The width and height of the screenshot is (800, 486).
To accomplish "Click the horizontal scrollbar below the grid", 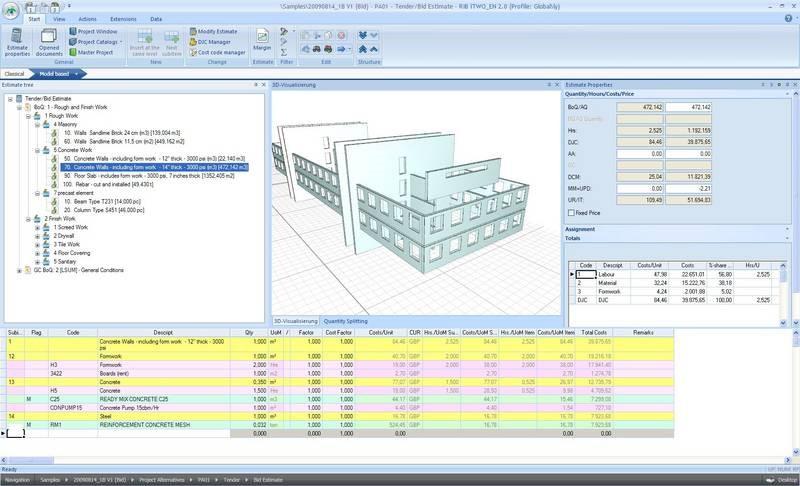I will pos(396,460).
